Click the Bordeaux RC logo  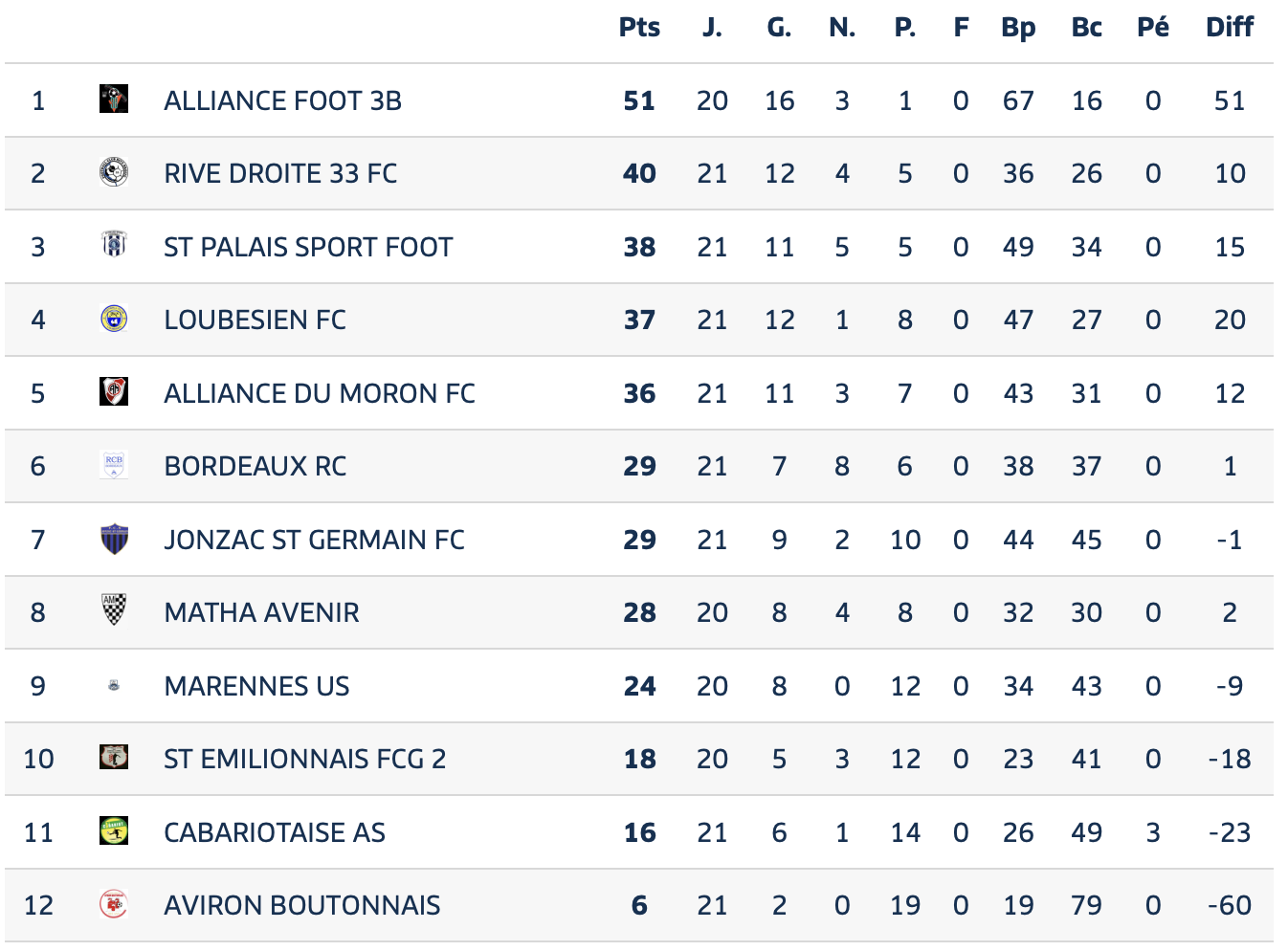click(114, 465)
